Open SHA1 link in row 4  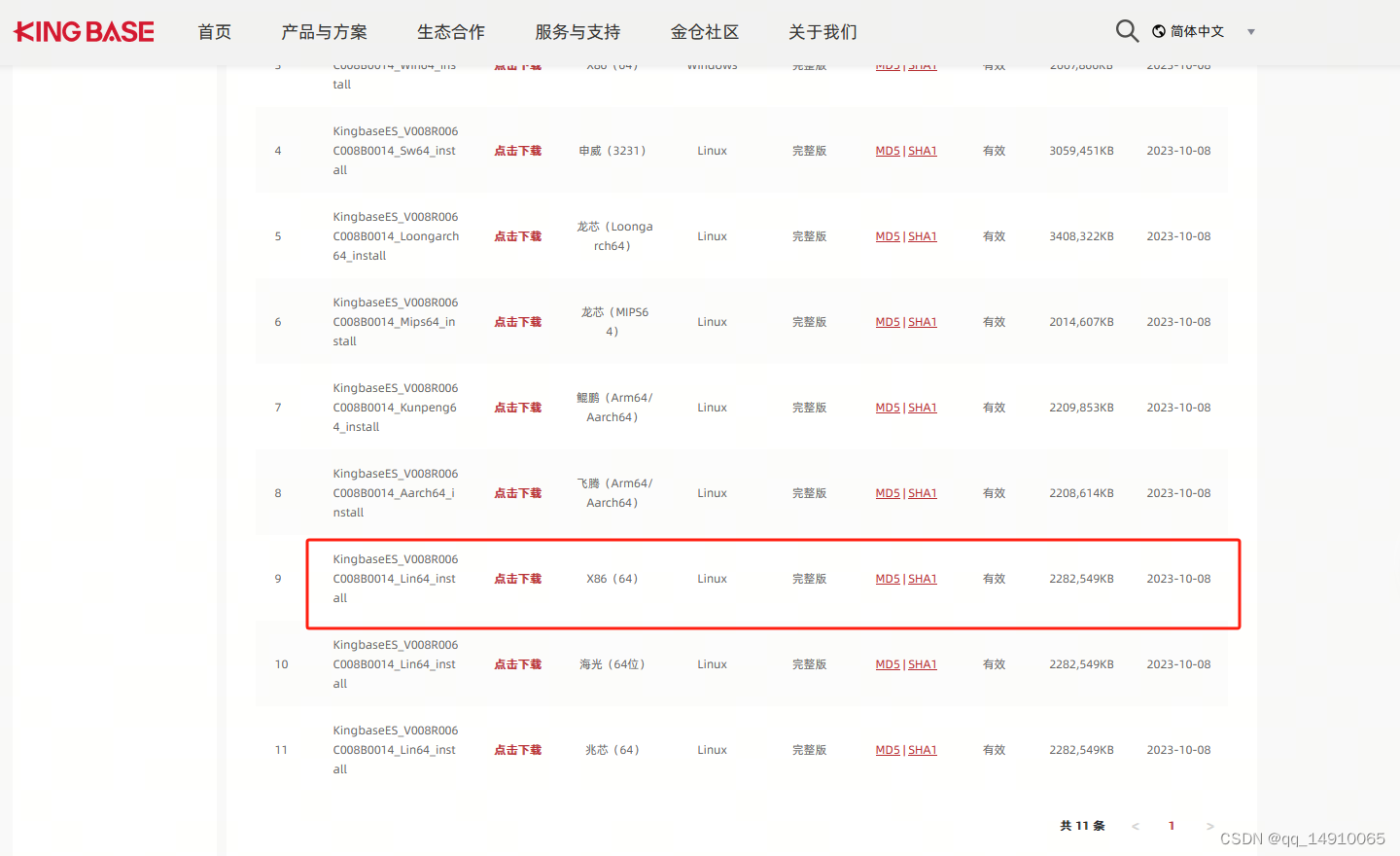923,151
